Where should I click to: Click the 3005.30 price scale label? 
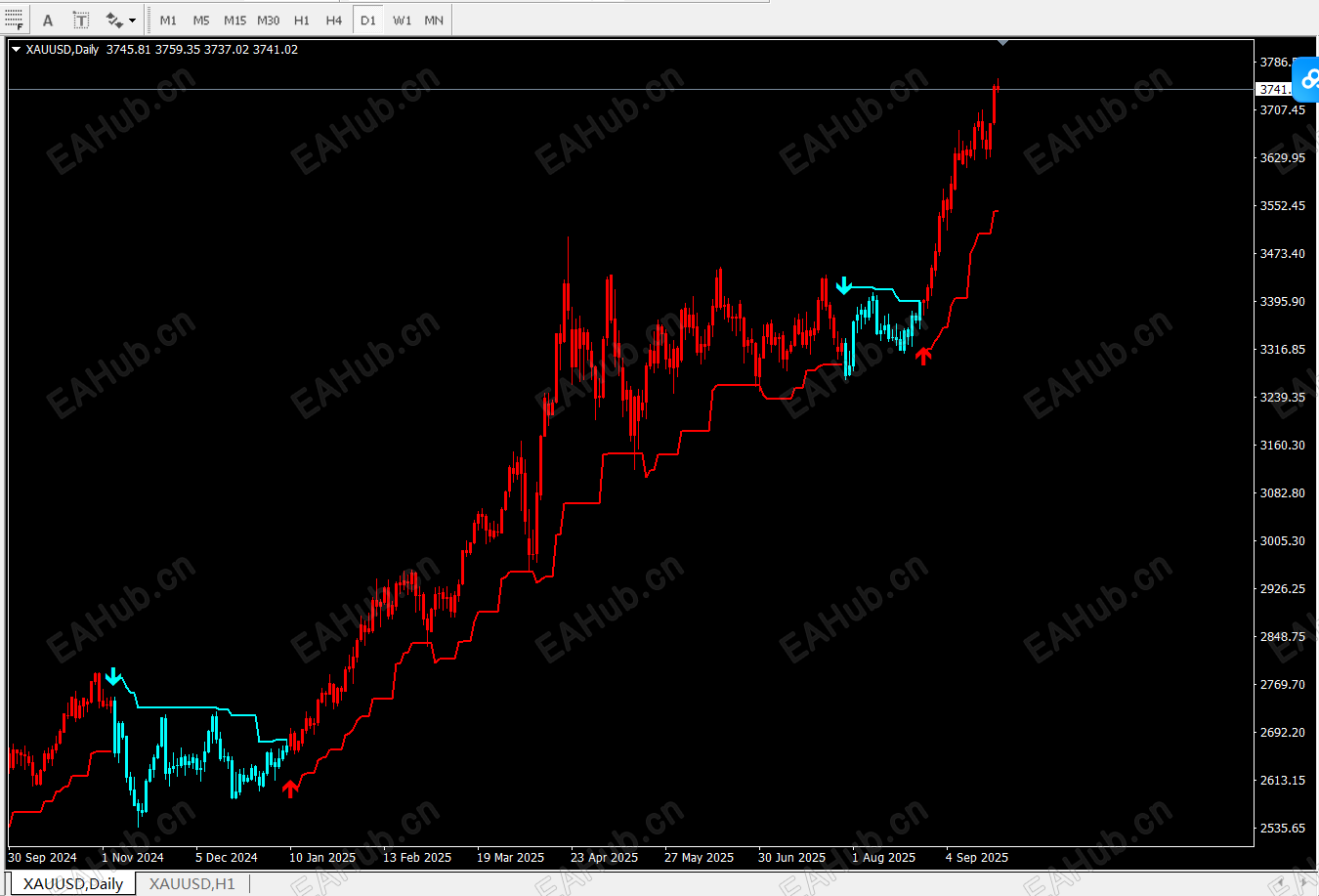[x=1282, y=540]
